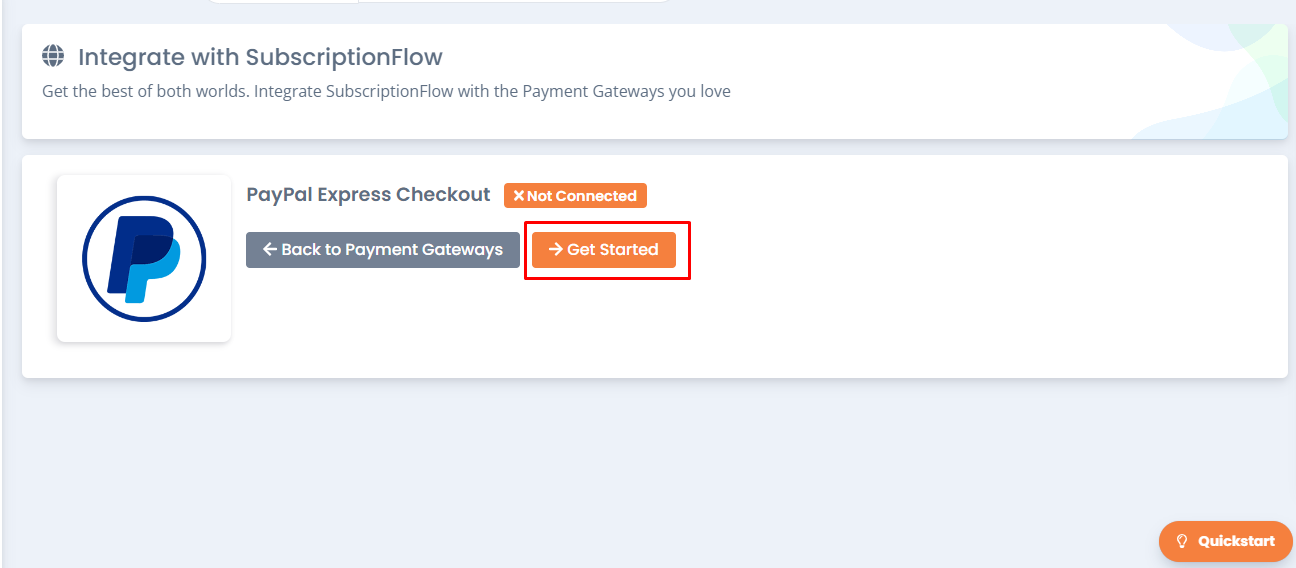The width and height of the screenshot is (1296, 568).
Task: Open the Quickstart helper
Action: (x=1226, y=541)
